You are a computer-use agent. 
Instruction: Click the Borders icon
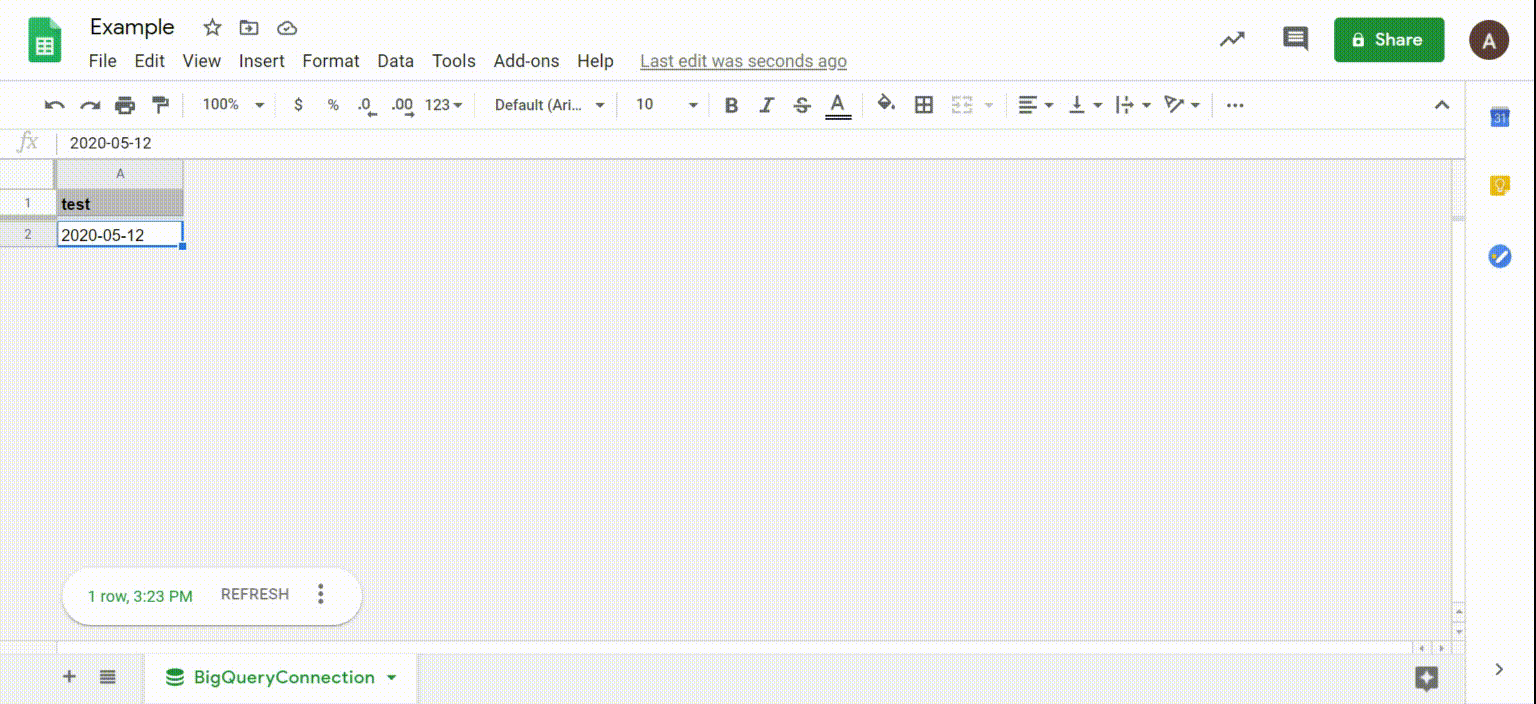pyautogui.click(x=923, y=104)
